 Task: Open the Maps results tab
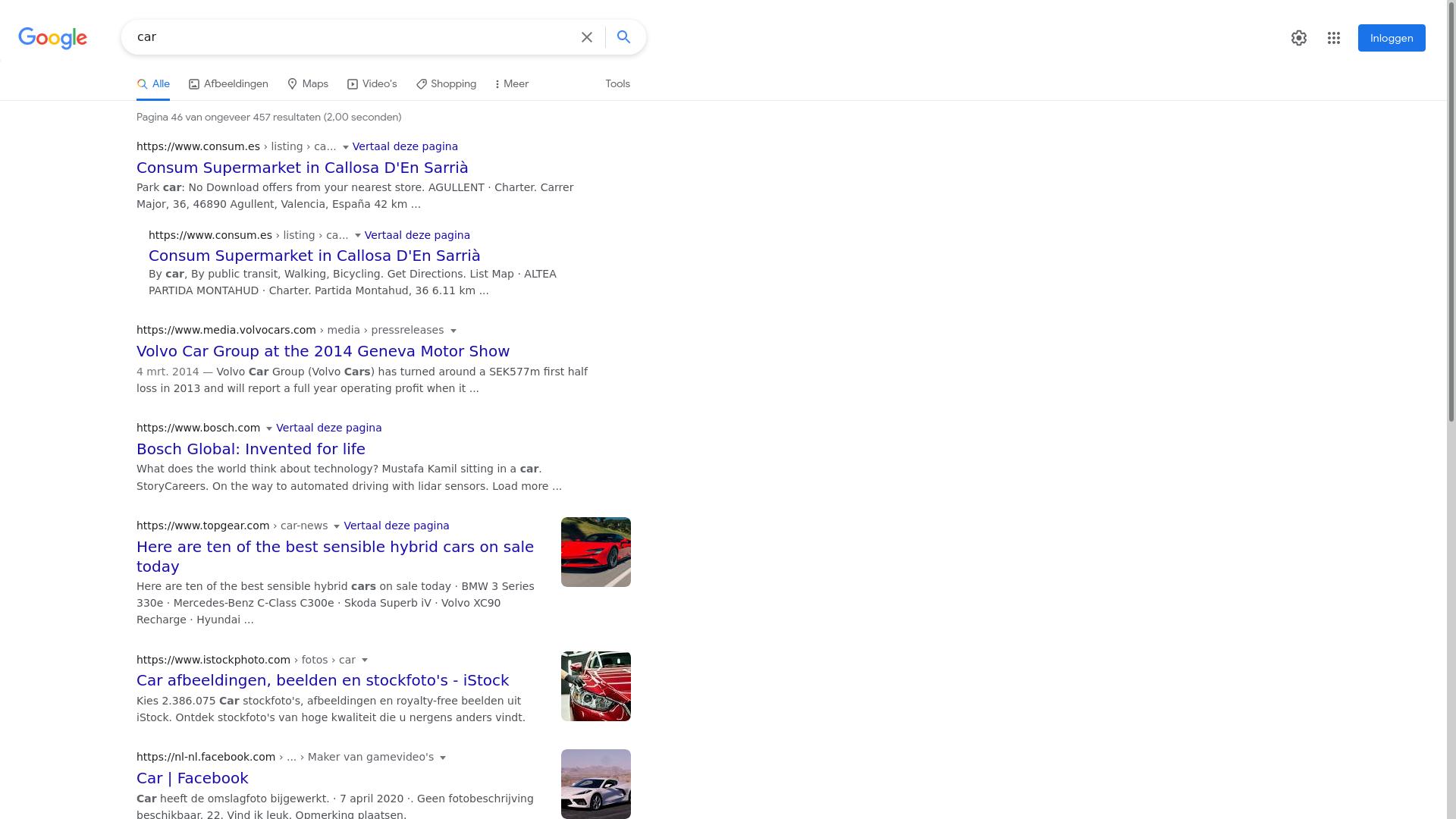tap(308, 84)
